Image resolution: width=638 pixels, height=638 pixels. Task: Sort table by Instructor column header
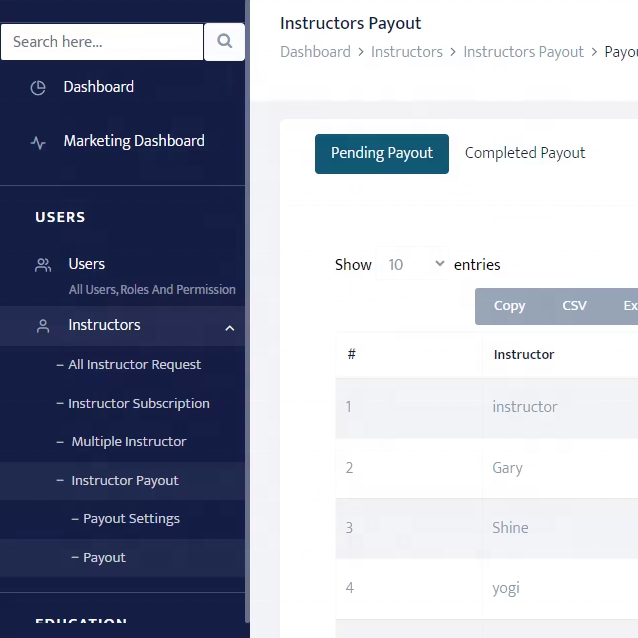[524, 354]
